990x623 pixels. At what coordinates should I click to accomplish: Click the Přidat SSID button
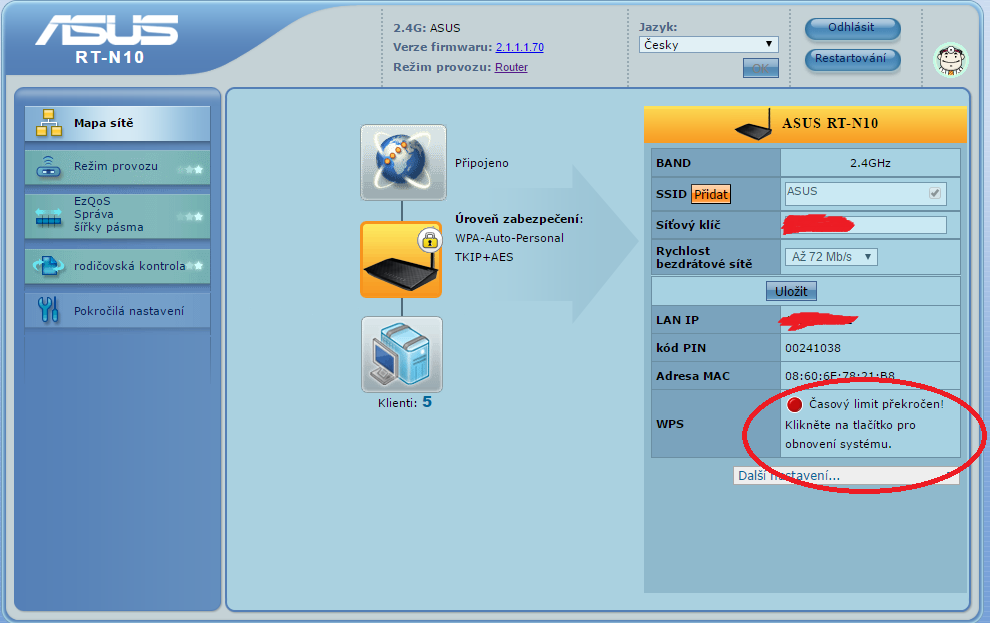711,194
